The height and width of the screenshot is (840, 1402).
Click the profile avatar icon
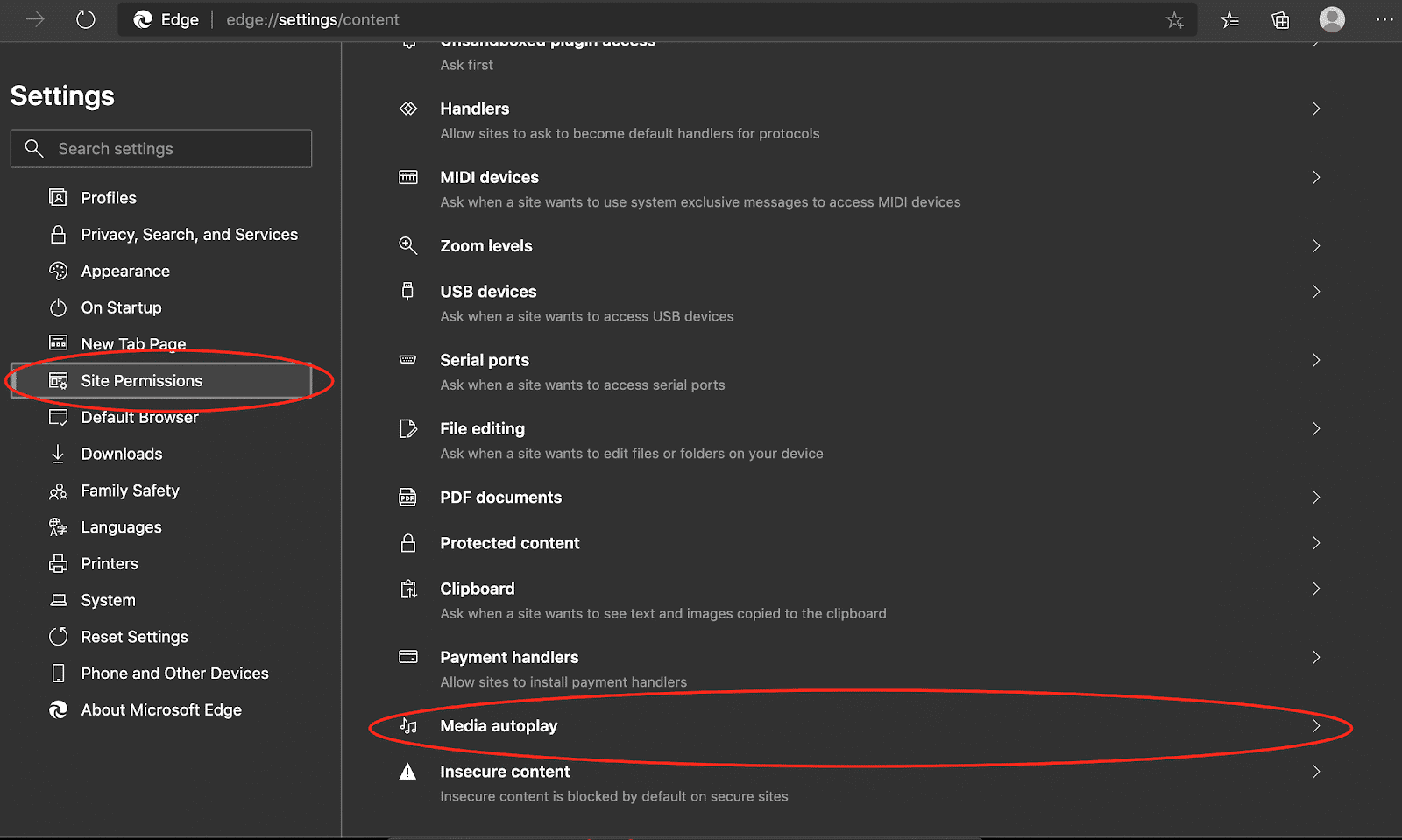tap(1331, 19)
